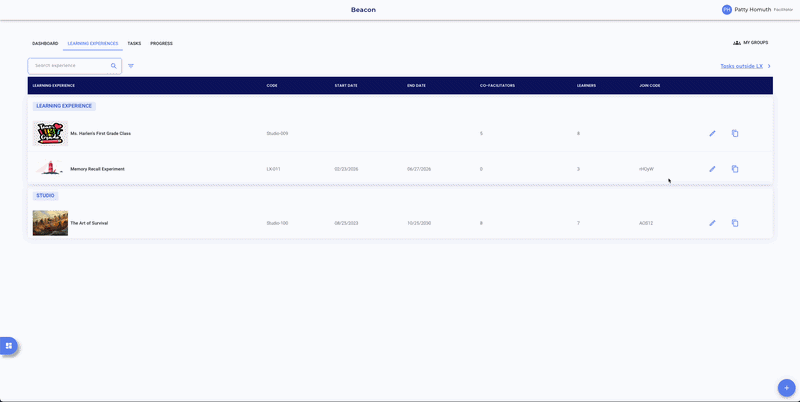800x402 pixels.
Task: Open My Groups
Action: pos(750,43)
